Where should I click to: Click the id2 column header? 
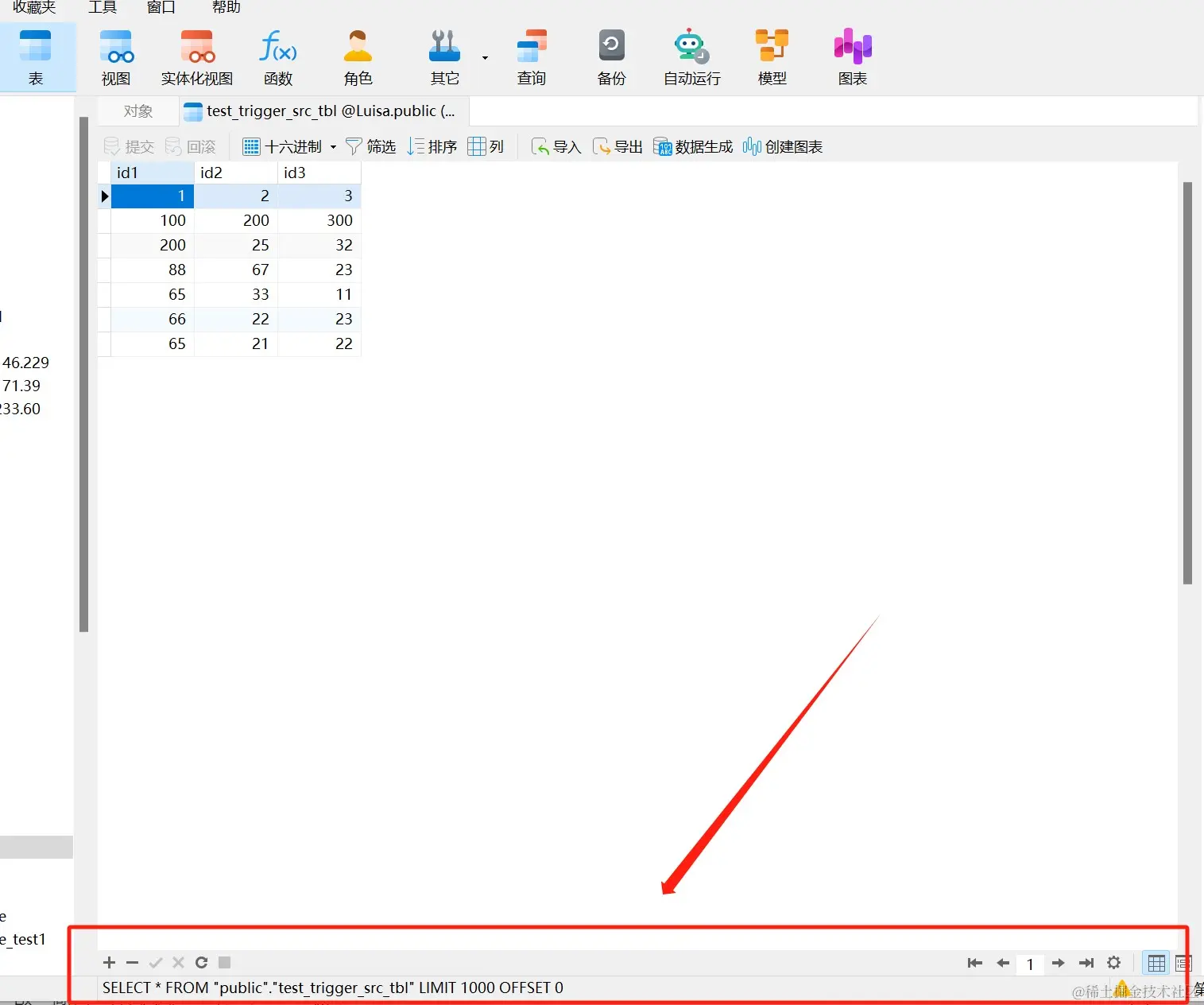click(x=236, y=173)
